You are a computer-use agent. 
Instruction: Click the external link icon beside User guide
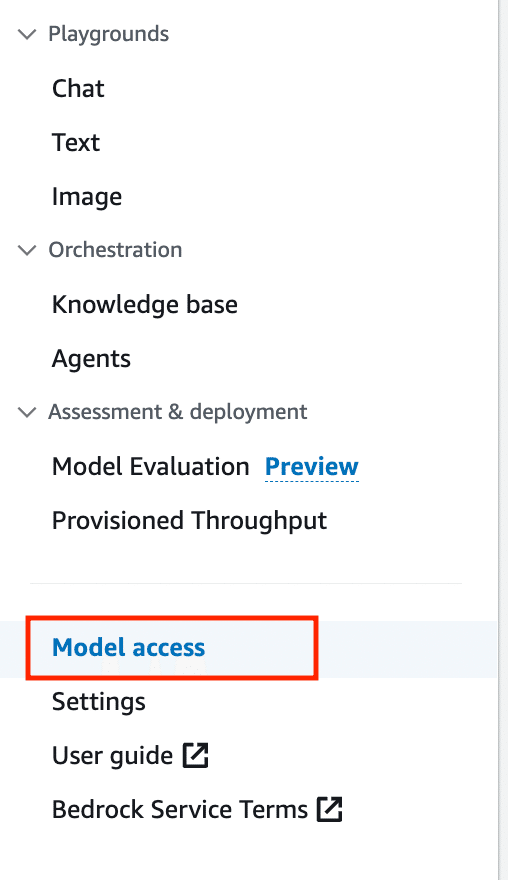(195, 755)
